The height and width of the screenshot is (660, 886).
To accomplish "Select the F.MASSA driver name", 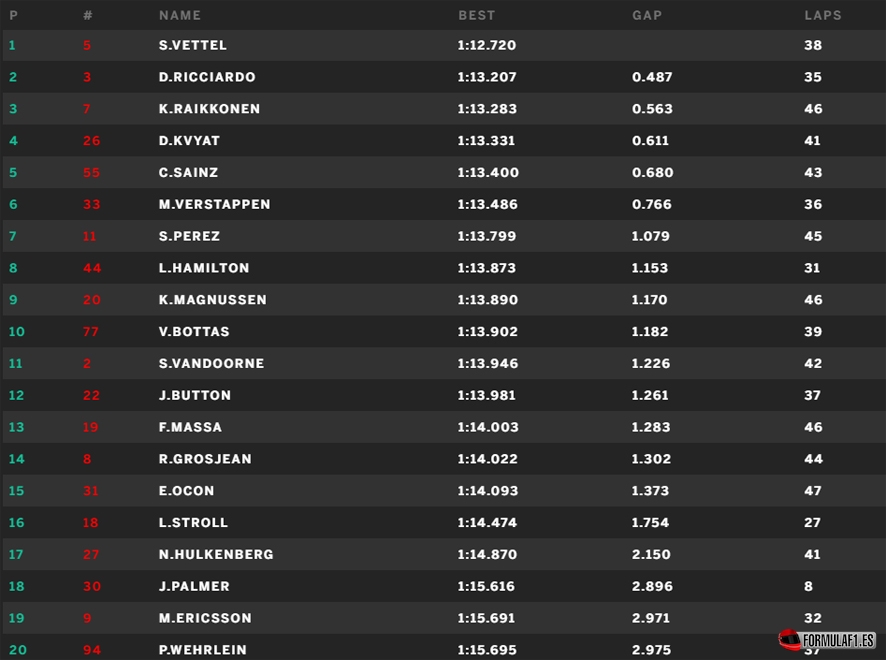I will pos(190,427).
